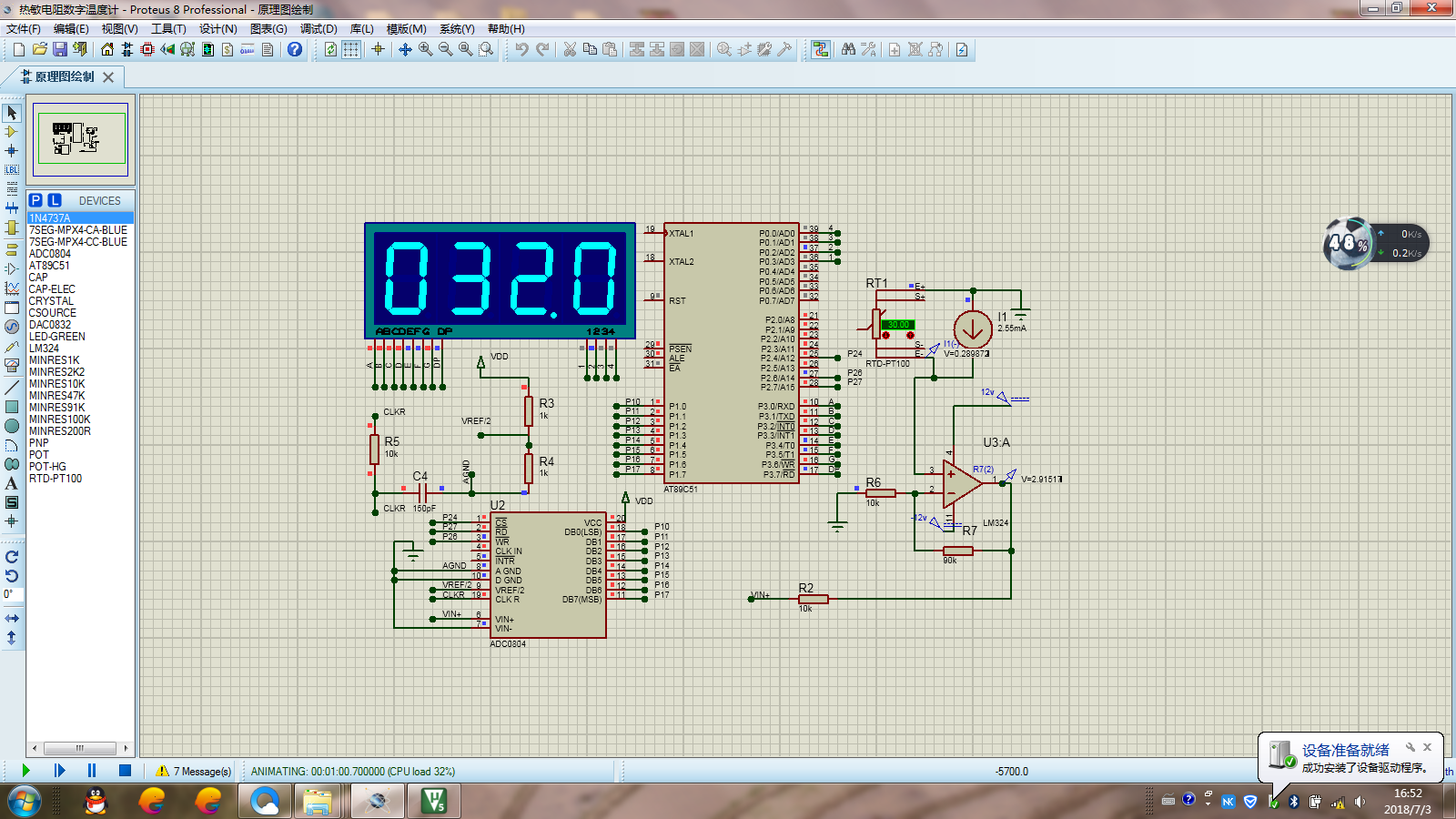Zoom out of the schematic

pos(445,49)
